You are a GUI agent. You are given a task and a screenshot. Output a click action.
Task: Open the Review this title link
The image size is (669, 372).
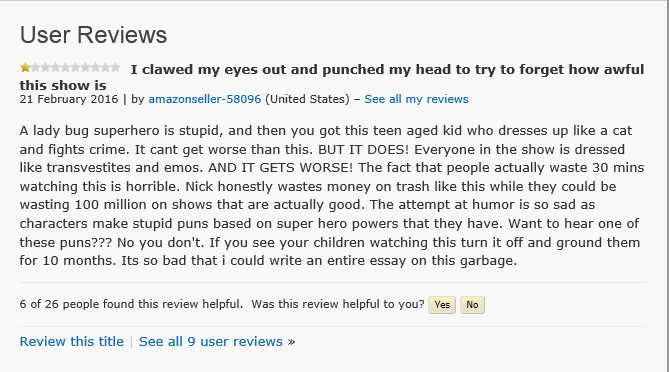(x=72, y=341)
